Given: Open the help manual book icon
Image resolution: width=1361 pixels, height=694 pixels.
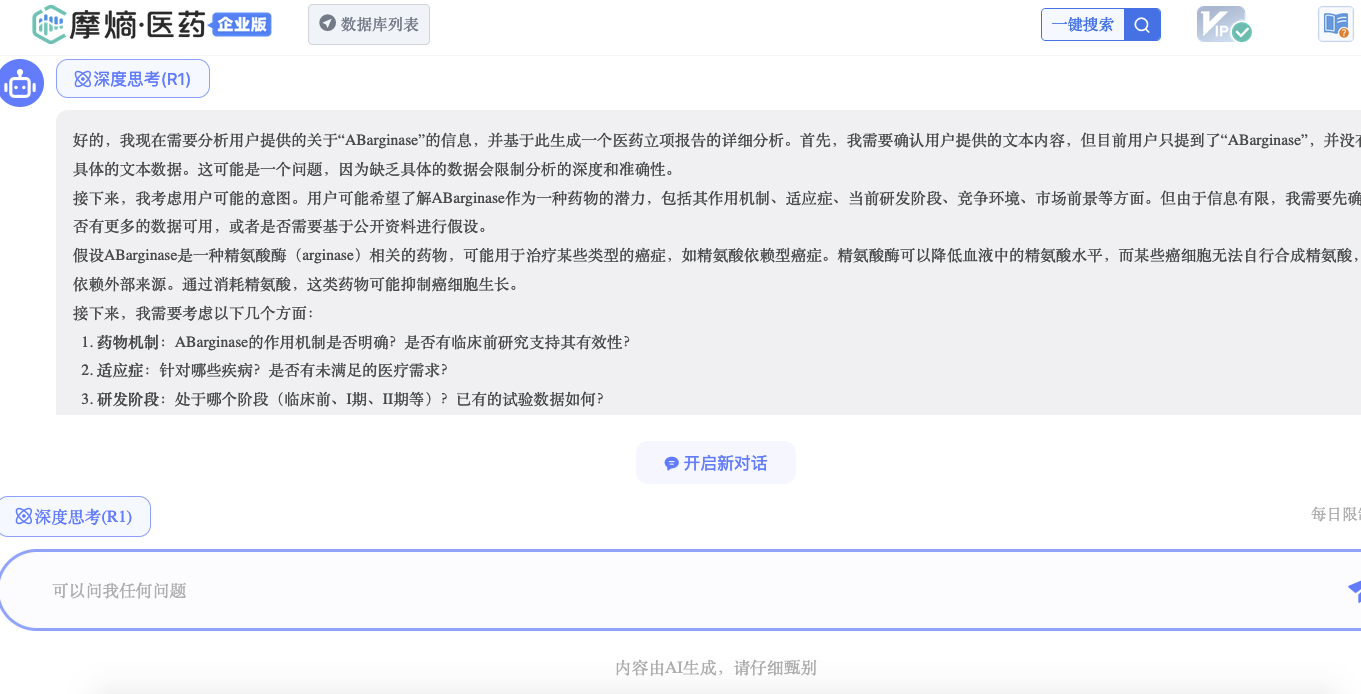Looking at the screenshot, I should click(1335, 24).
